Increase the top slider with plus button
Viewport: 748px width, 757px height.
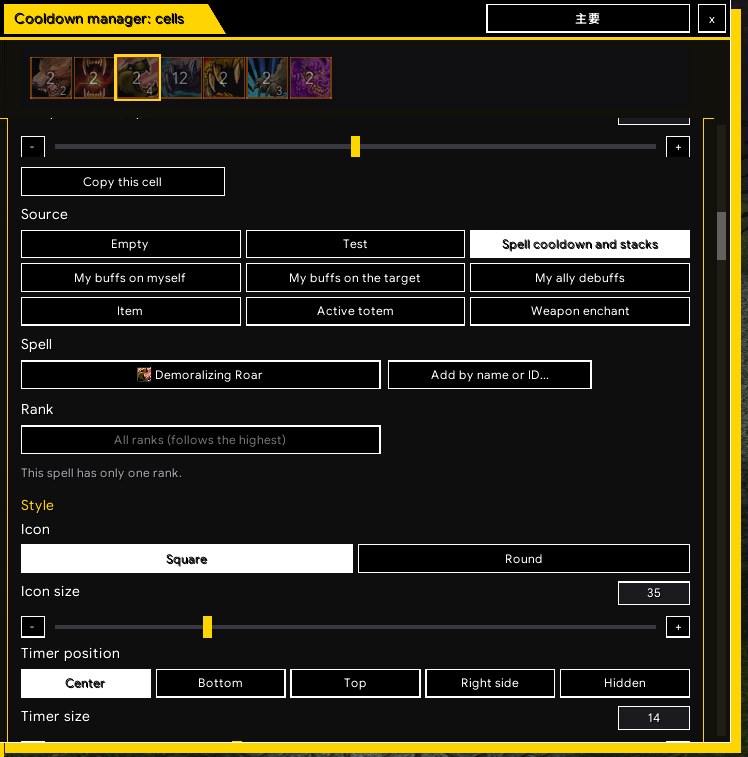(x=677, y=147)
